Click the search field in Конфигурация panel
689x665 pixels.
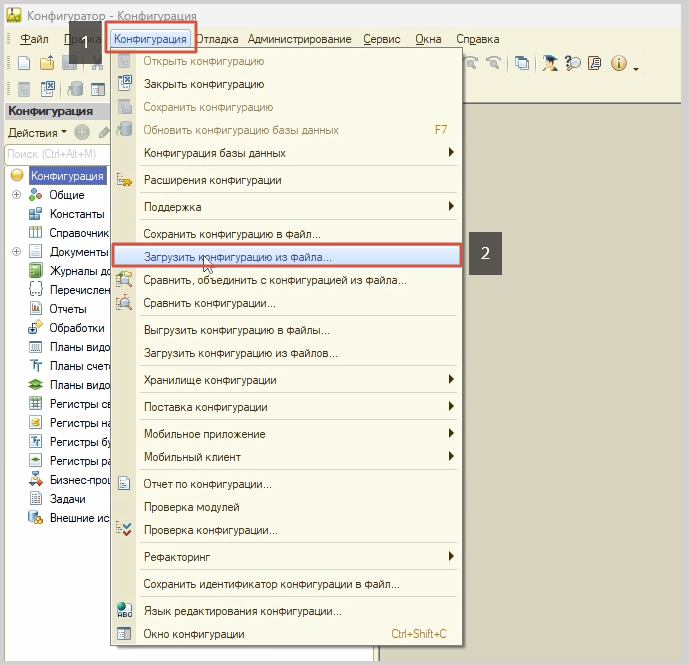coord(55,154)
